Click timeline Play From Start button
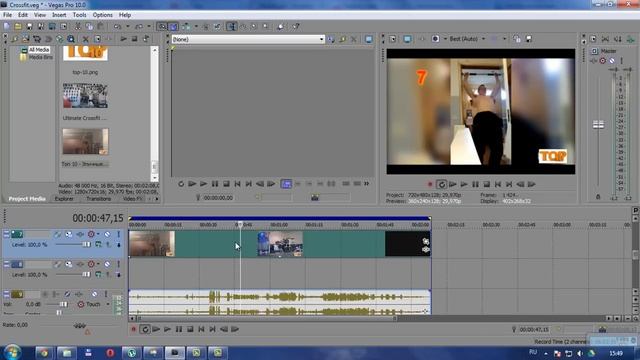This screenshot has height=360, width=640. click(x=156, y=329)
